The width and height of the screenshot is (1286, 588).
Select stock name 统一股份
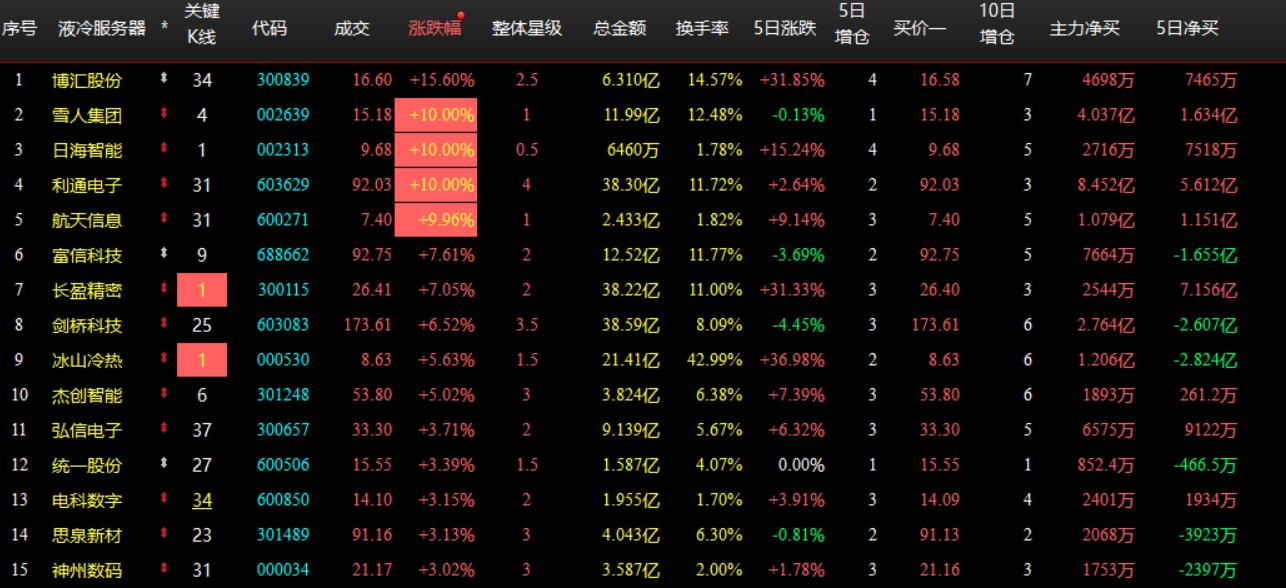(x=88, y=465)
